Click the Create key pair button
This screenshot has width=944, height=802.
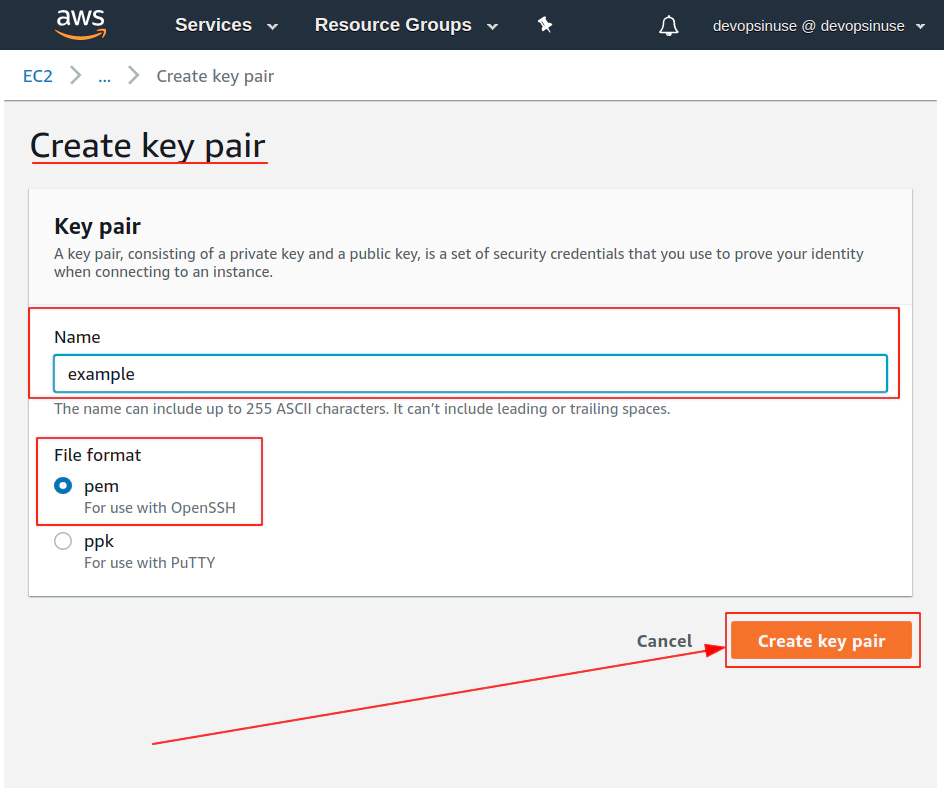(821, 640)
